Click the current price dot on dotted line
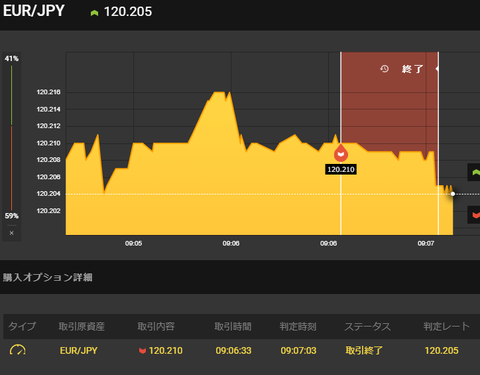 (x=453, y=194)
